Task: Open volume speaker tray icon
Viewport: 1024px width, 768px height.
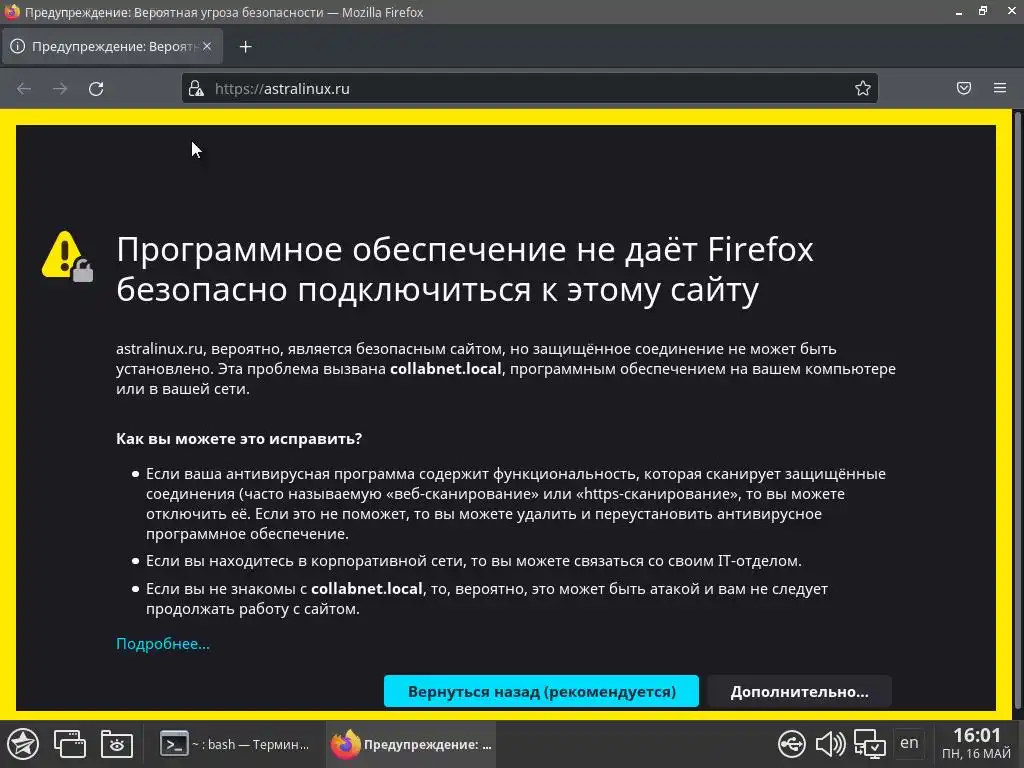Action: [x=831, y=744]
